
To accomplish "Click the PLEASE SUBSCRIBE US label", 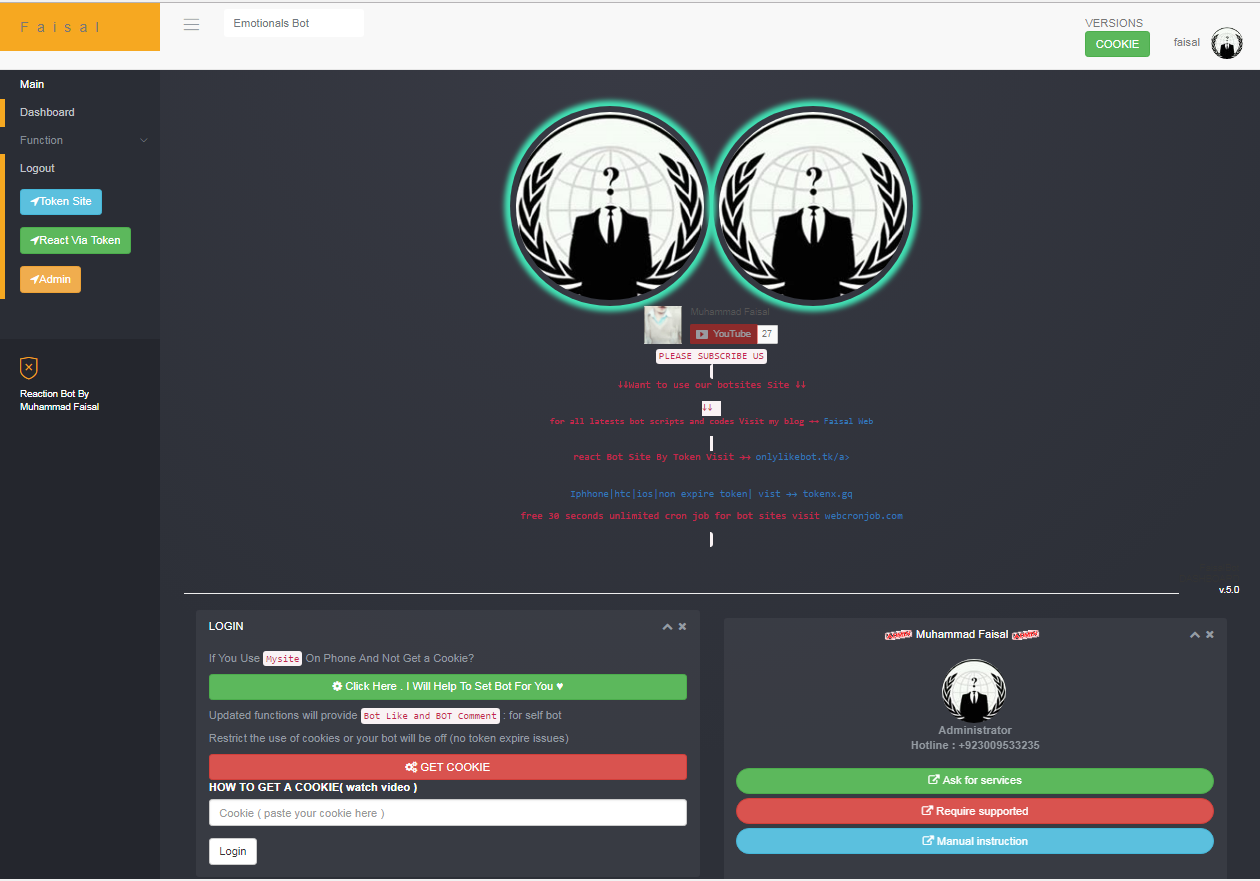I will pos(711,356).
